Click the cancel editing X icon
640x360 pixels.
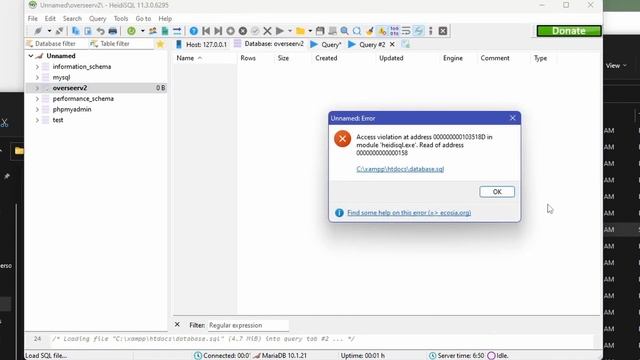point(267,31)
